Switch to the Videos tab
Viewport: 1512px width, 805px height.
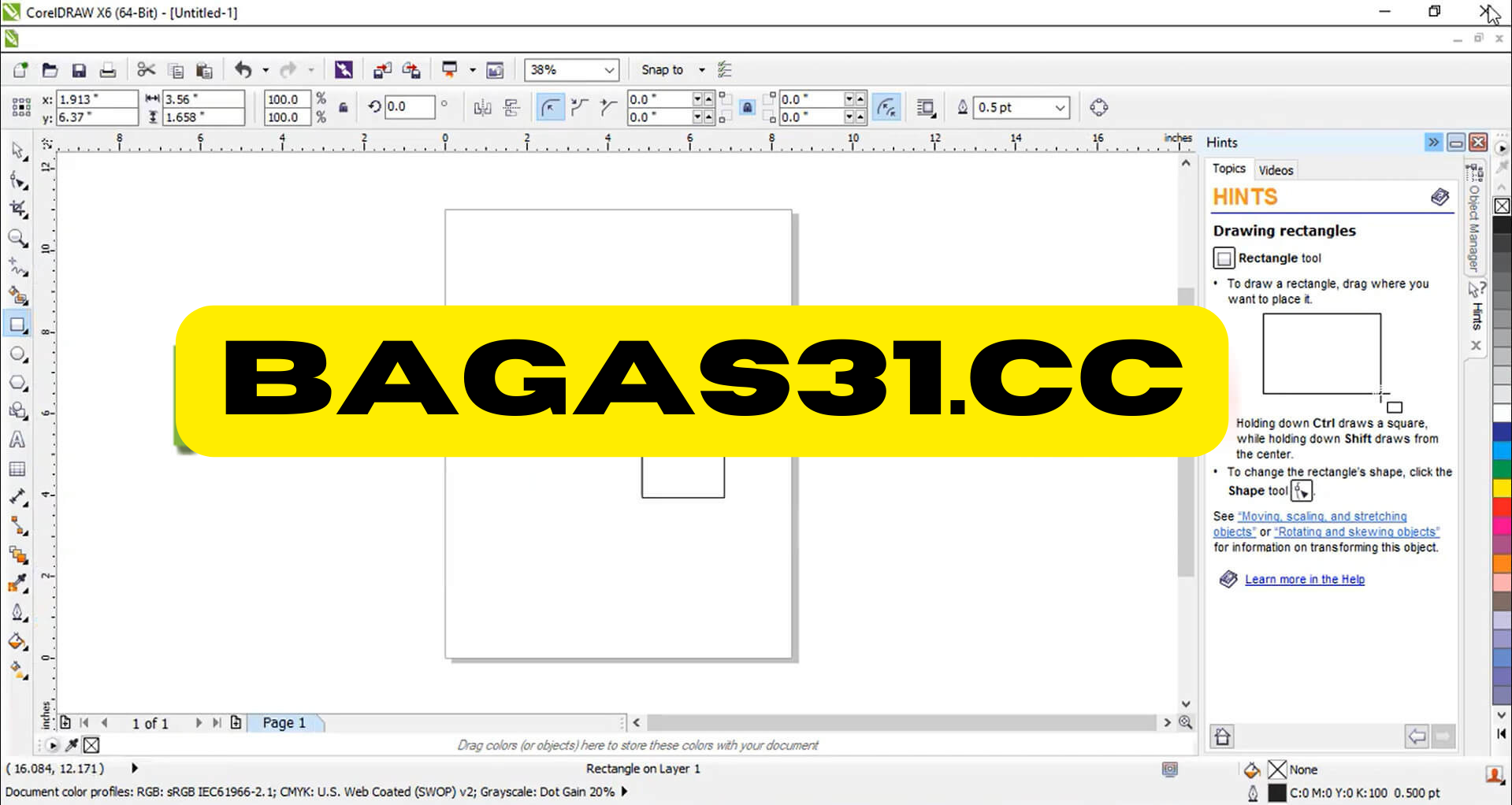point(1276,170)
